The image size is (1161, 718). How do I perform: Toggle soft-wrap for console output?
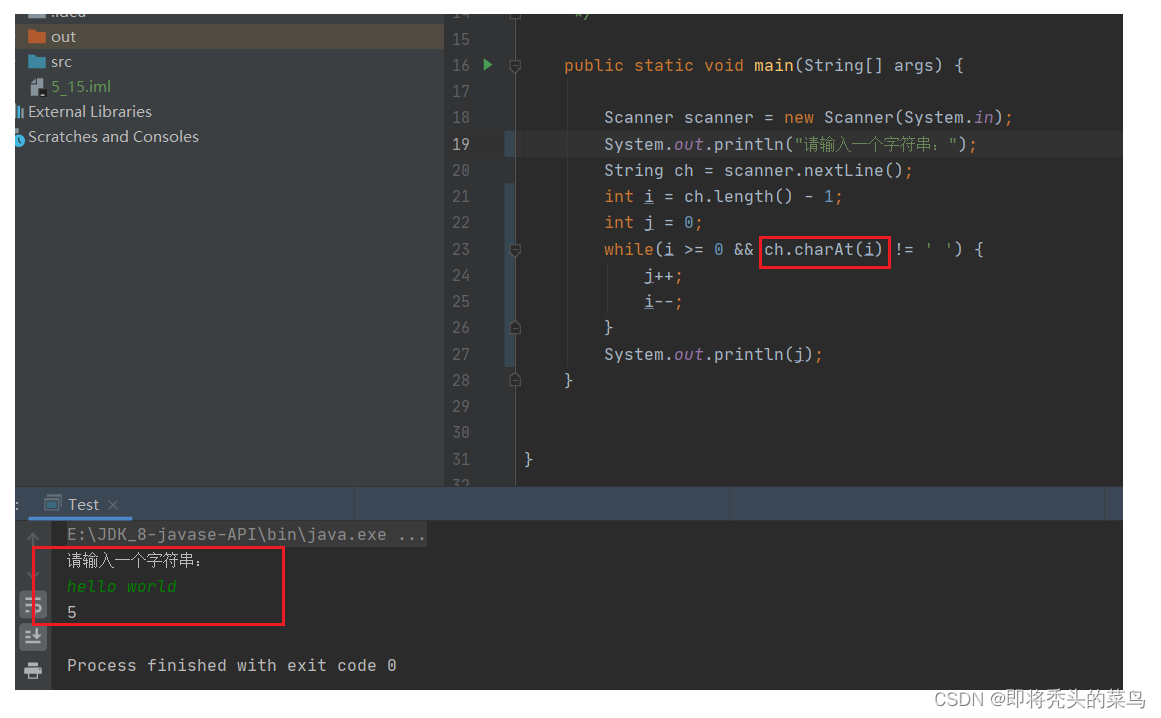[33, 604]
